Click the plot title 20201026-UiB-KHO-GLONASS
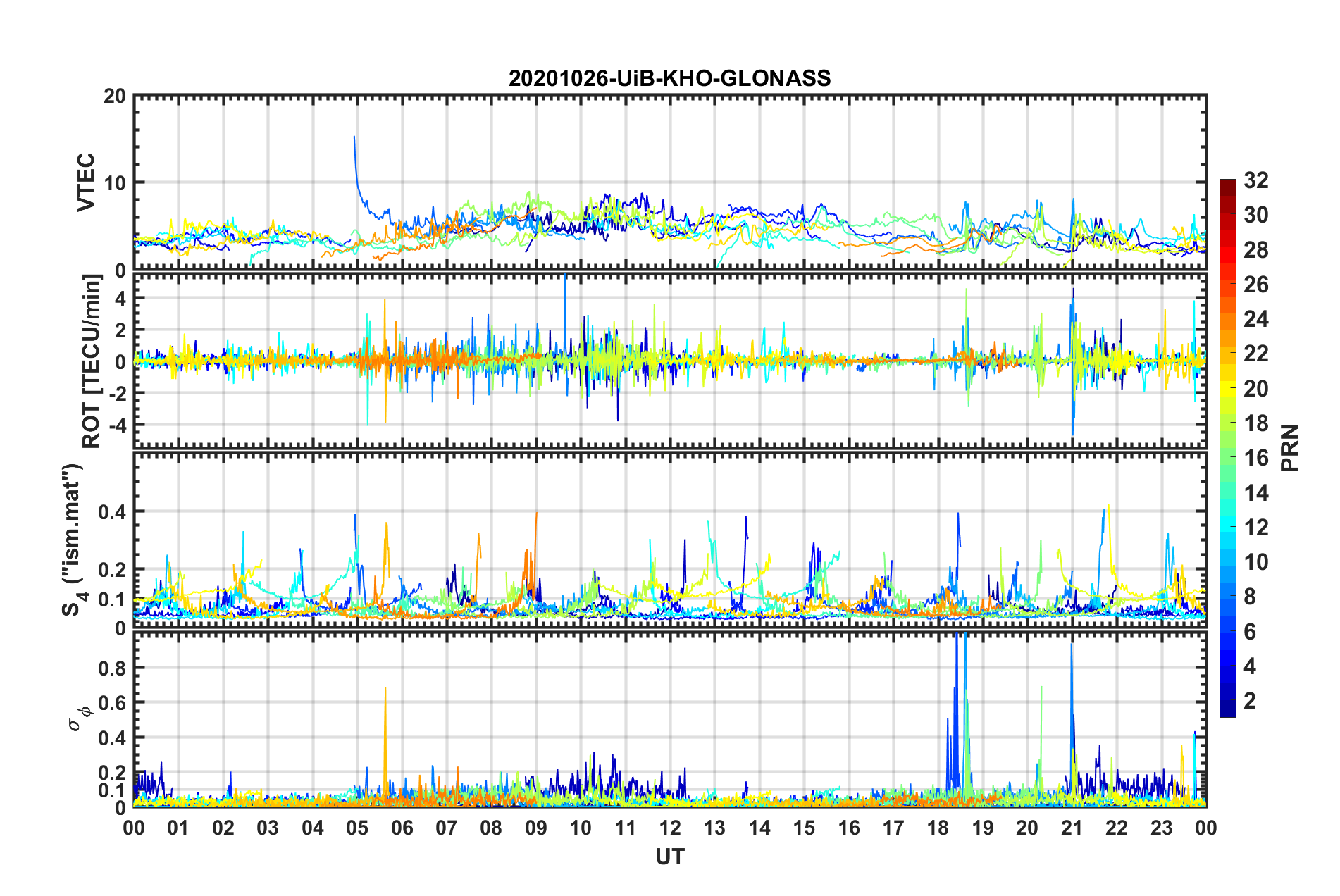1340x896 pixels. click(x=669, y=78)
